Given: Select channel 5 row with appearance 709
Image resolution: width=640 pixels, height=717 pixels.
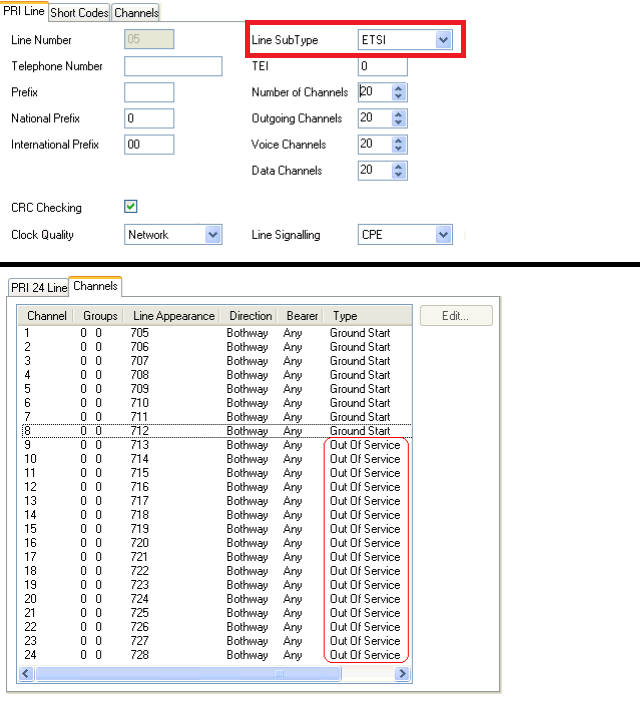Looking at the screenshot, I should (215, 389).
